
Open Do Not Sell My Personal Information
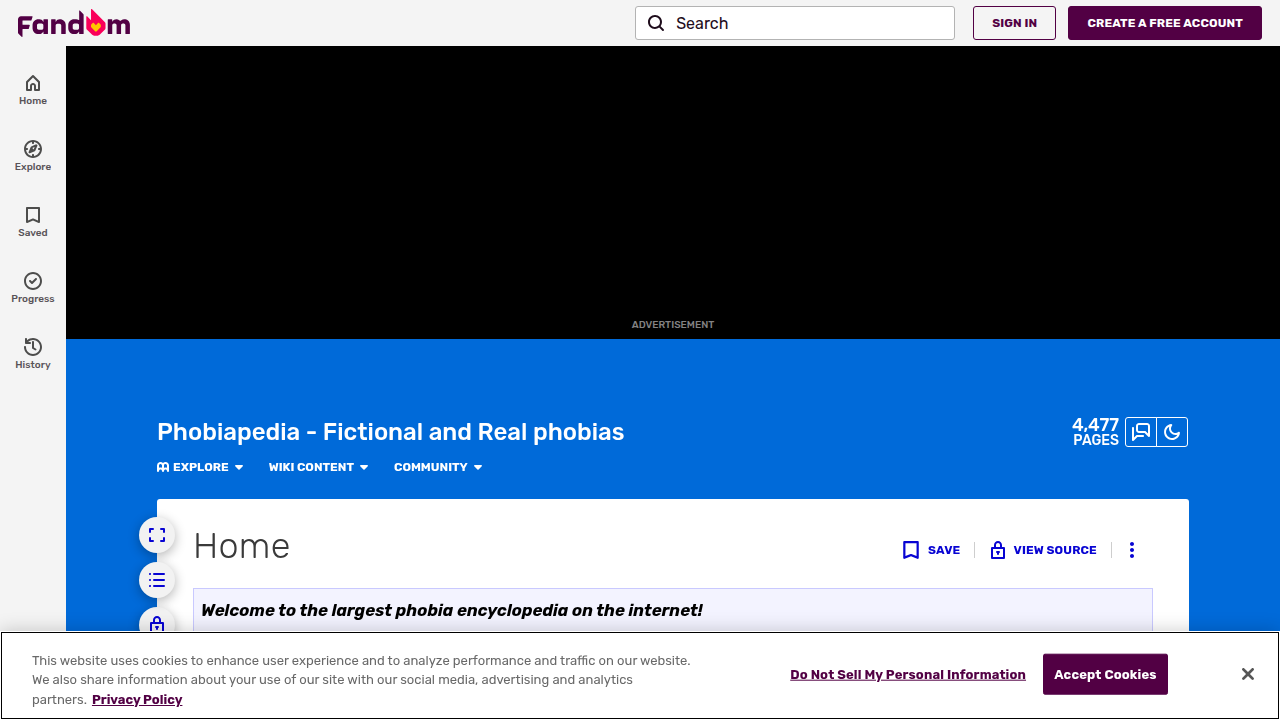tap(908, 675)
